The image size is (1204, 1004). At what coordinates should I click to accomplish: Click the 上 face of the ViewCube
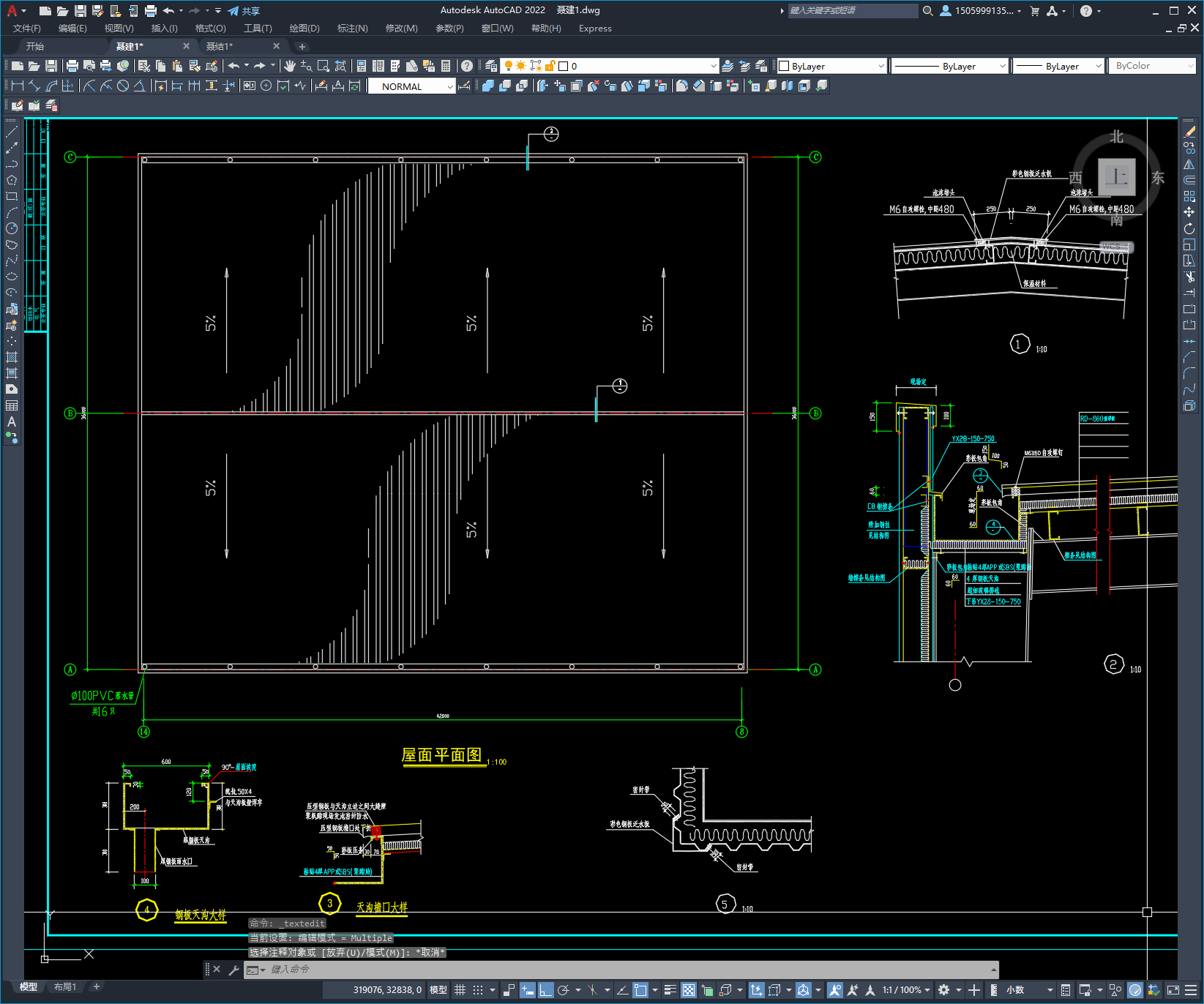pos(1117,176)
